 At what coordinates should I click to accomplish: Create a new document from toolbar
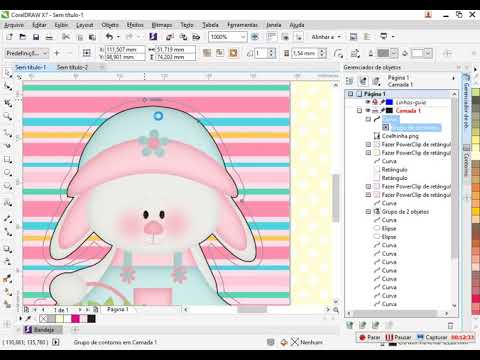10,37
